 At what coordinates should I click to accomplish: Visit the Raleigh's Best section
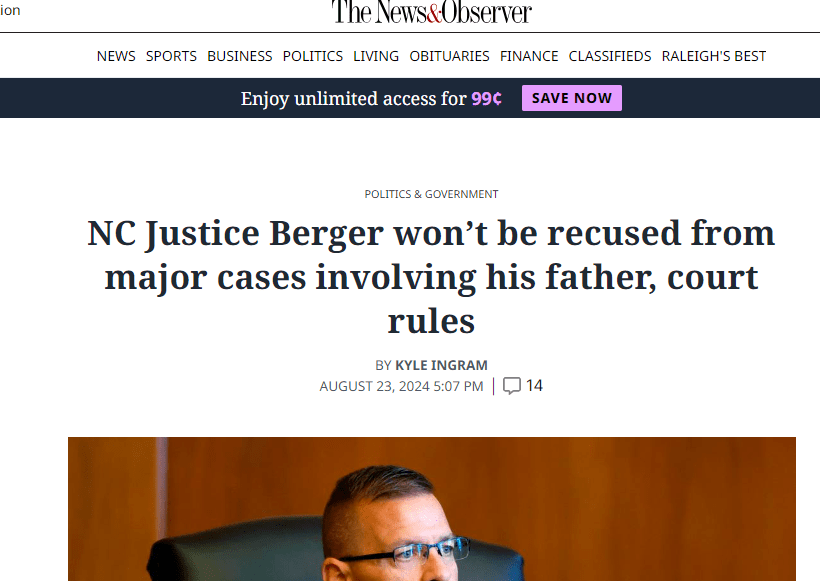714,56
